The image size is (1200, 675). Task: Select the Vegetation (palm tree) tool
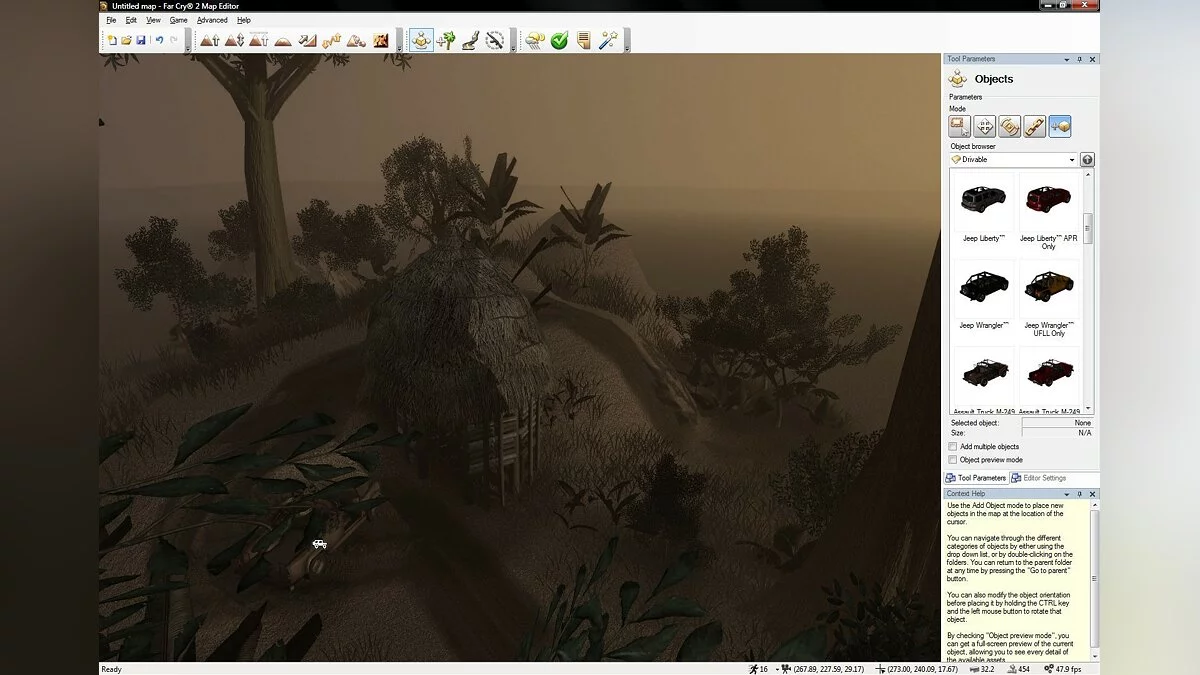point(446,40)
